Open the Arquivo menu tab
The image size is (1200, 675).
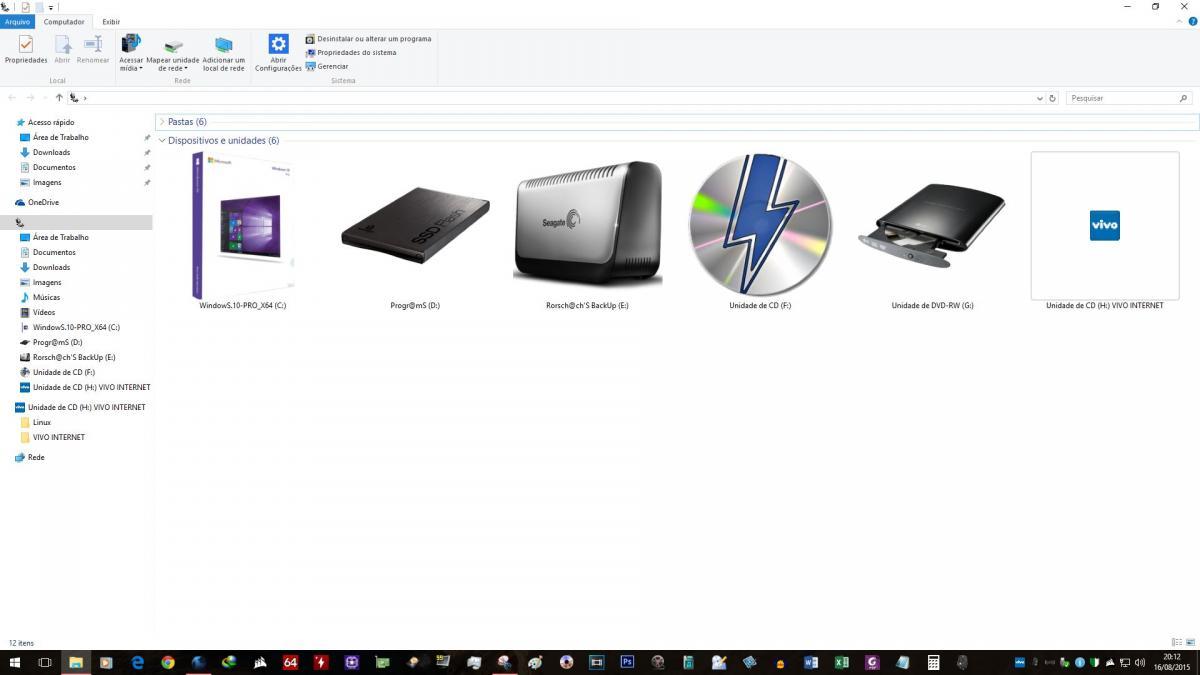pos(17,21)
